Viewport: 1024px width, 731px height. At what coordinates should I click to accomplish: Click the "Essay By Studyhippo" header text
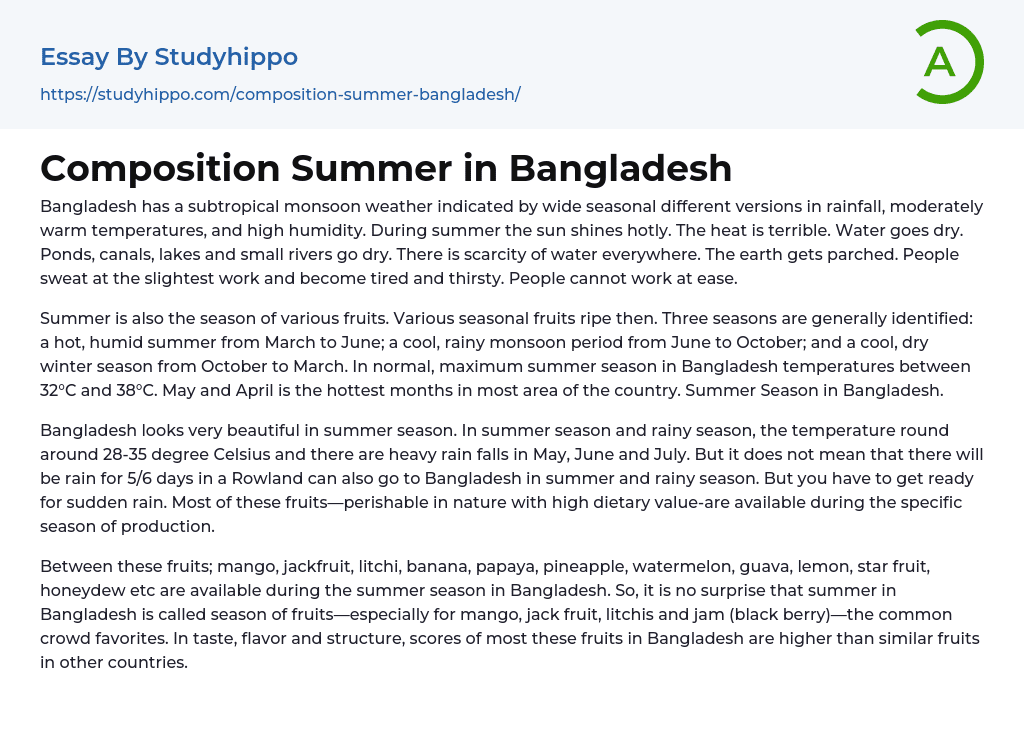tap(169, 57)
